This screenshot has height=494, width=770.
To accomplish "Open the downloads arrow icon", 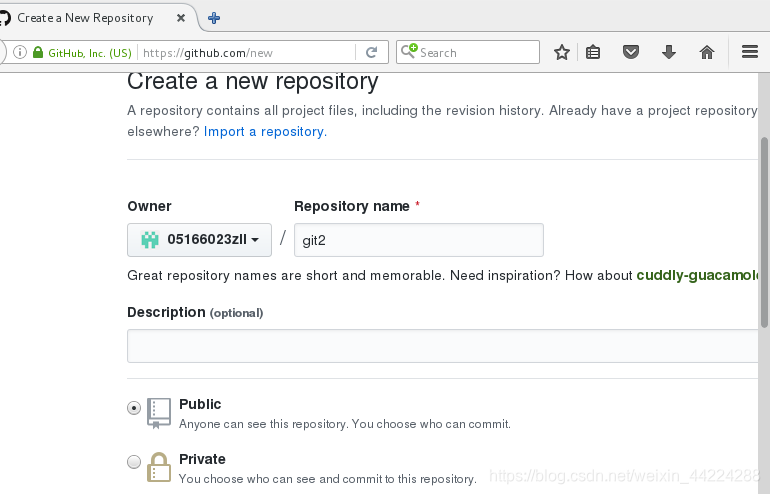I will tap(669, 52).
